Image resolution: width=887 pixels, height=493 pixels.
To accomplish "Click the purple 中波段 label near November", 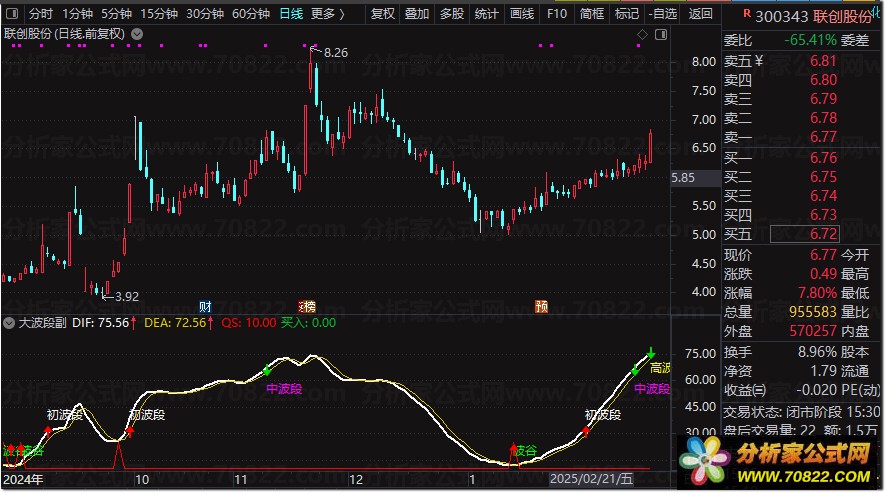I will 284,389.
